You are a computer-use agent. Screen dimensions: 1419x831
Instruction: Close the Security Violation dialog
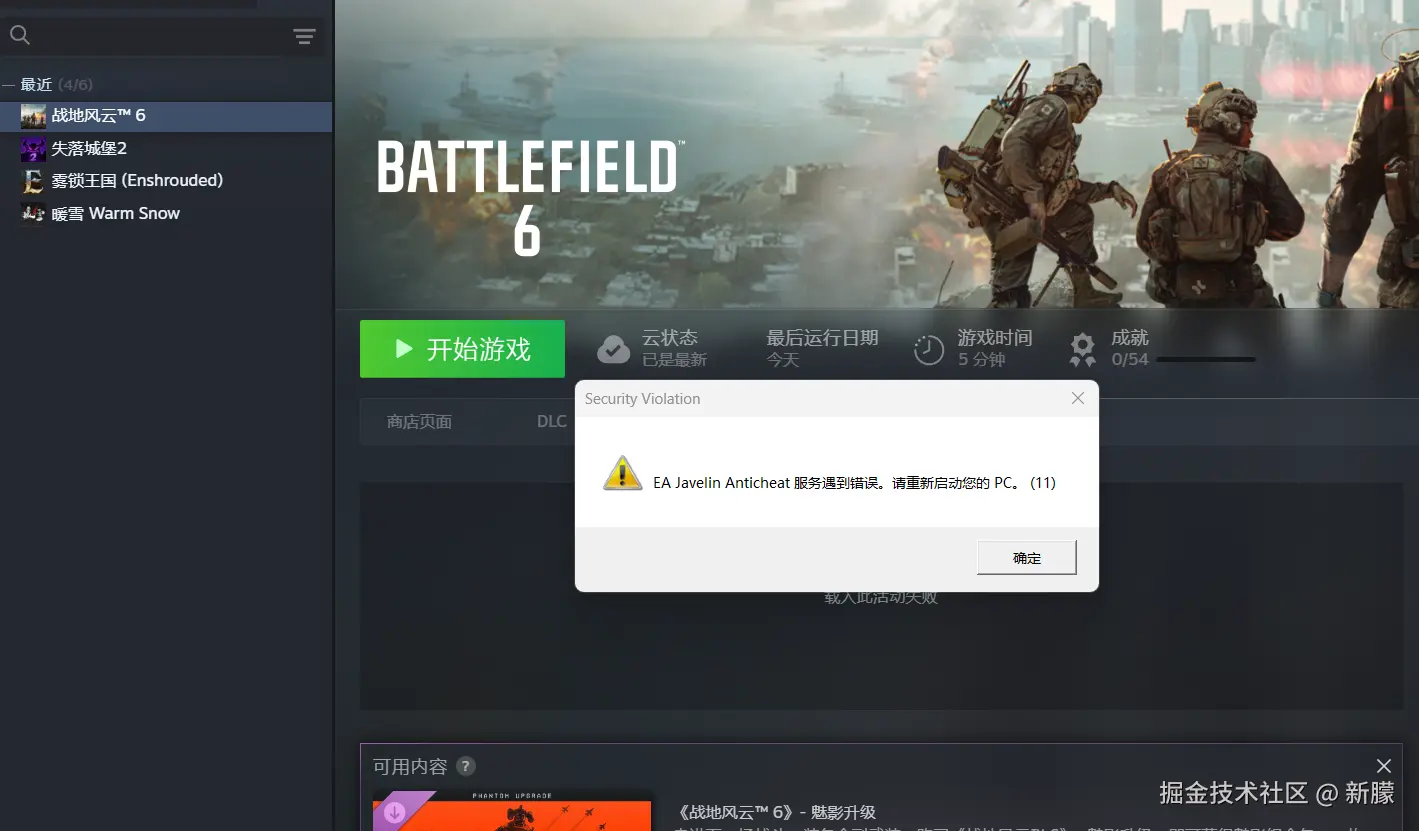pyautogui.click(x=1077, y=398)
